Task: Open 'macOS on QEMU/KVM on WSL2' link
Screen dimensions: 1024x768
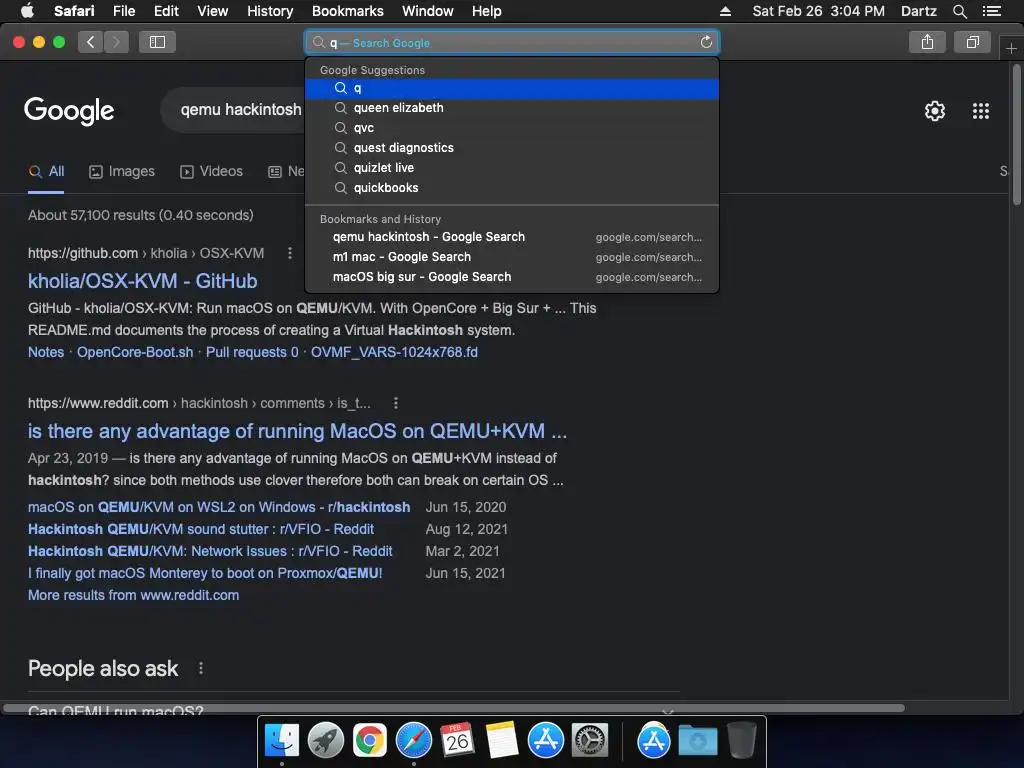Action: click(219, 507)
